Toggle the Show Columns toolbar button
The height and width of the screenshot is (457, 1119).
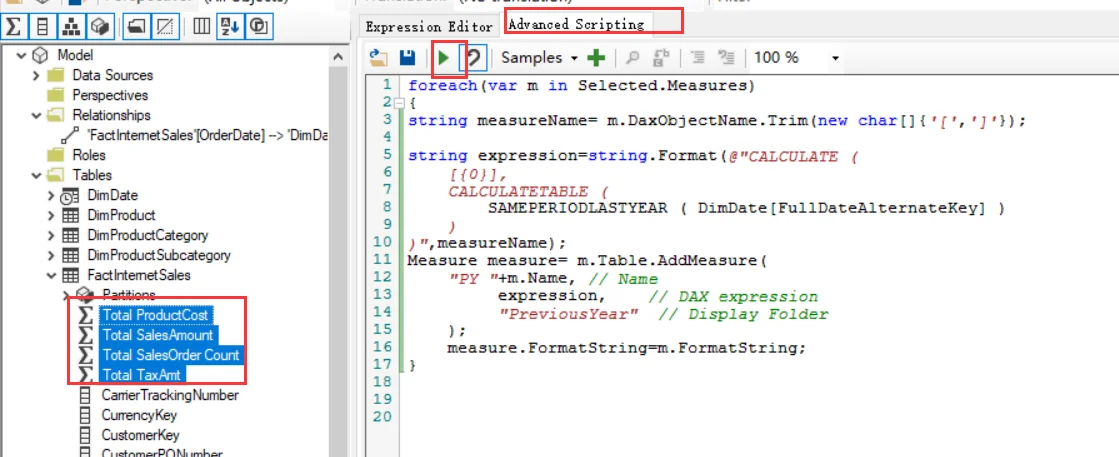(x=43, y=27)
